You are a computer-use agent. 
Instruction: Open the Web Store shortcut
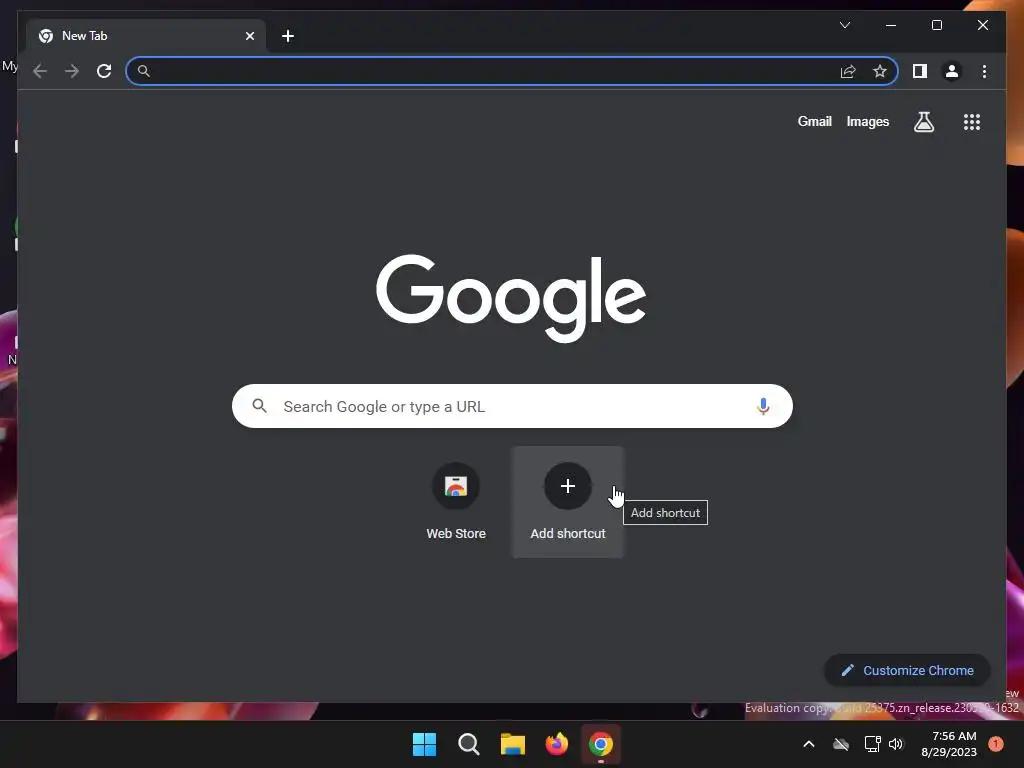tap(456, 502)
